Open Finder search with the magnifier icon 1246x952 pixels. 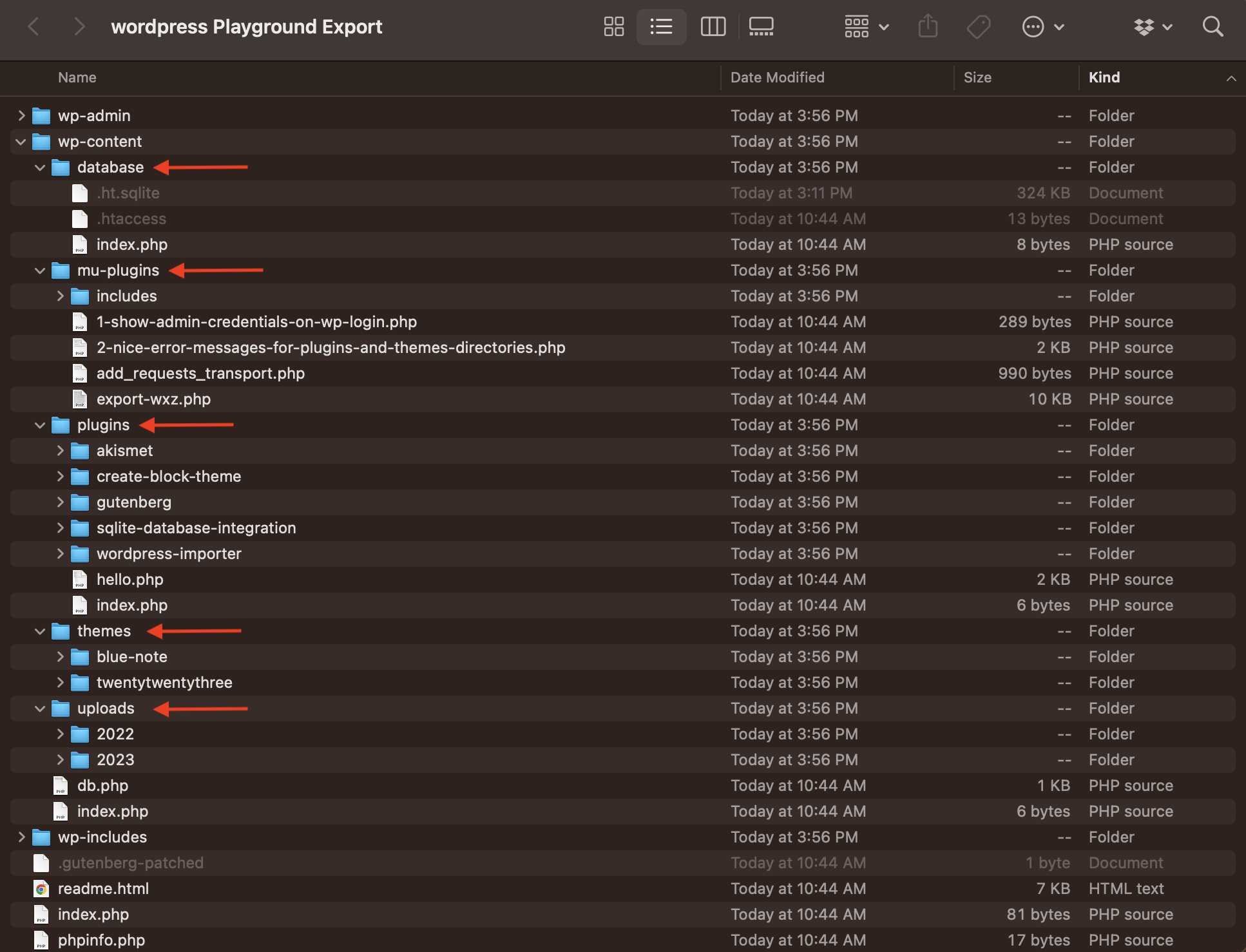tap(1212, 26)
